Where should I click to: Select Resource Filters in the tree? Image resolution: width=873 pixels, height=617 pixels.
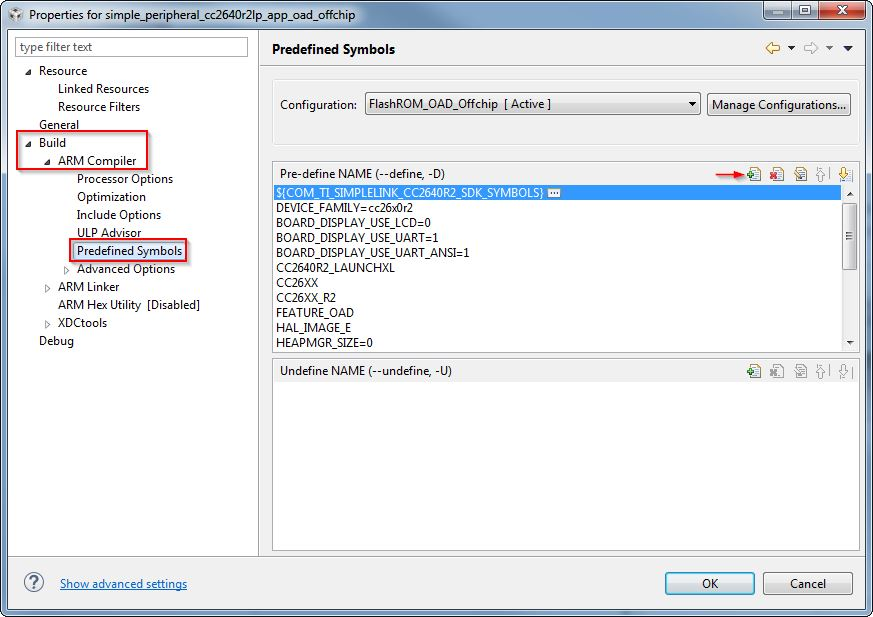[x=99, y=107]
